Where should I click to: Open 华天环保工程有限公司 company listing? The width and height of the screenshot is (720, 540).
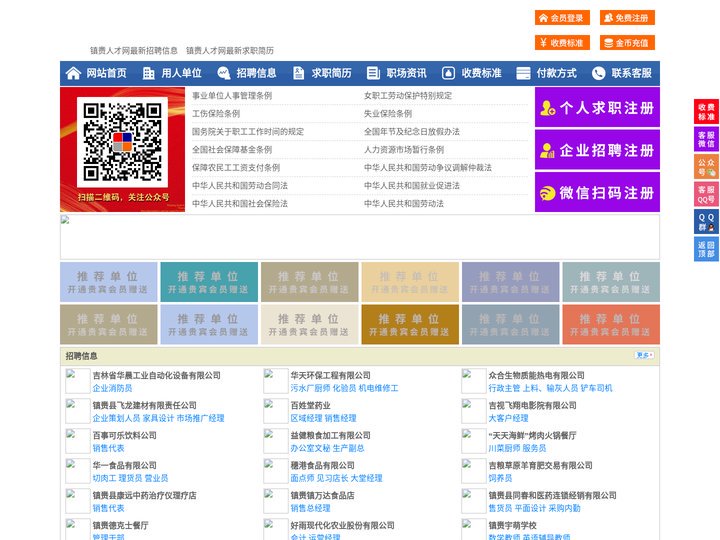point(330,375)
